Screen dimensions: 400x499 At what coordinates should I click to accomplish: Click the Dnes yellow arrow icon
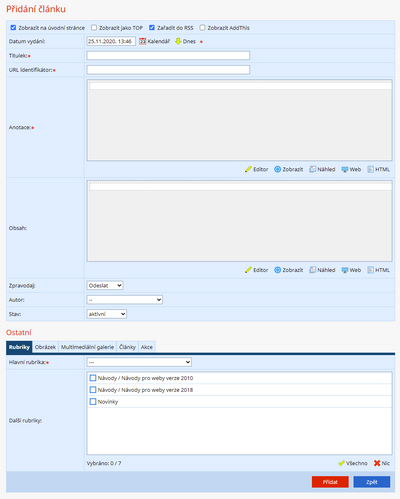pos(178,41)
